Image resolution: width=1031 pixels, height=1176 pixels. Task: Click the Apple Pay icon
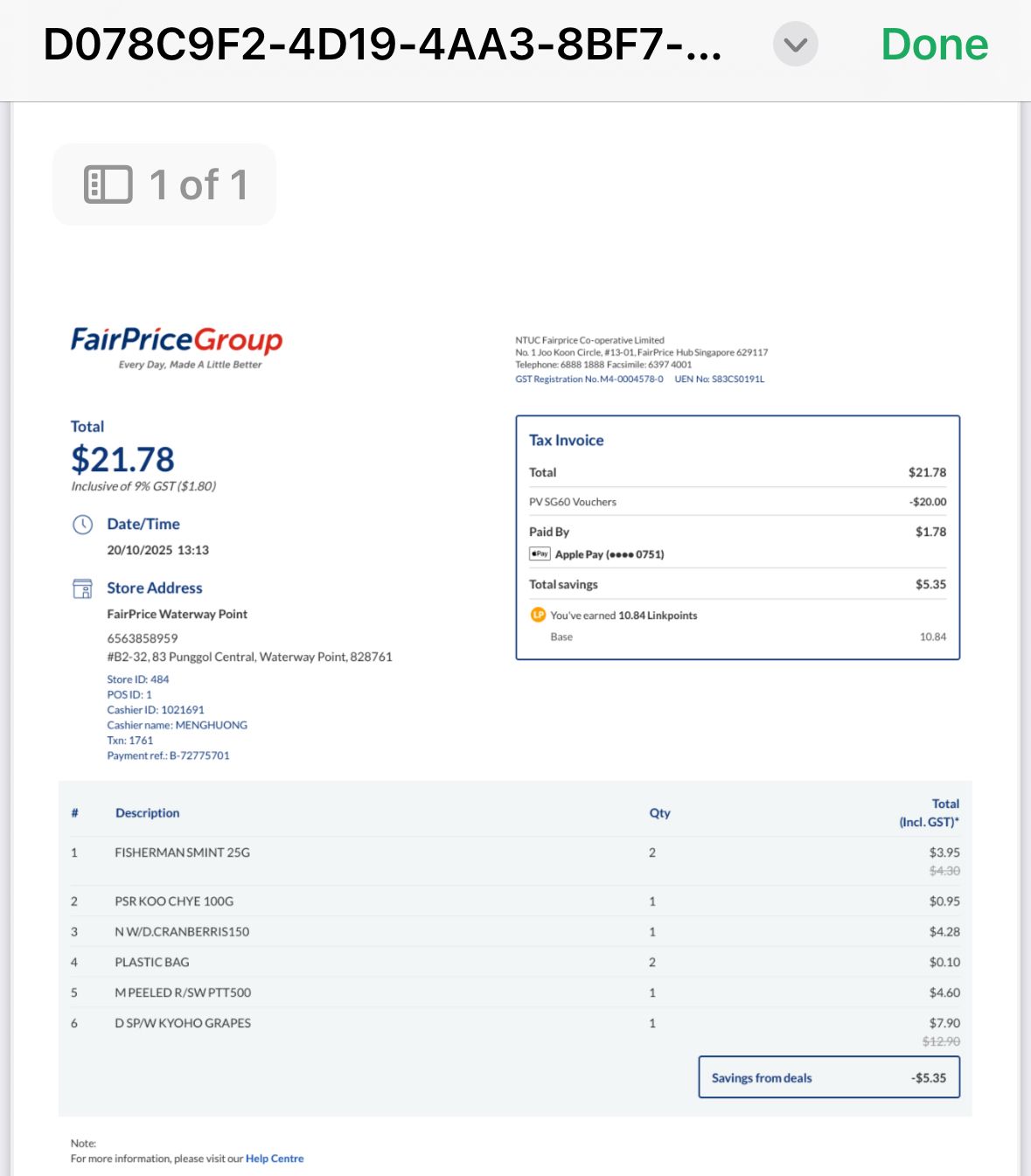(x=540, y=553)
